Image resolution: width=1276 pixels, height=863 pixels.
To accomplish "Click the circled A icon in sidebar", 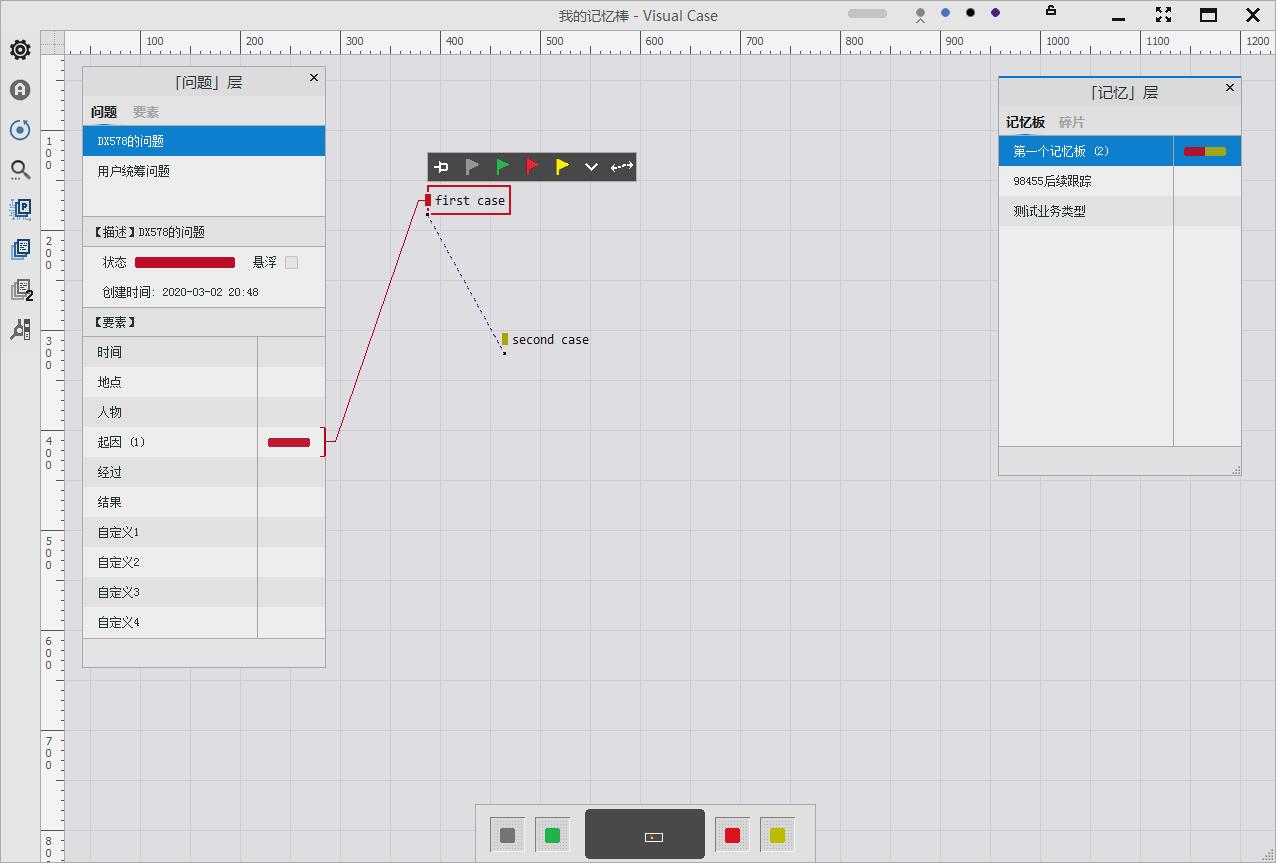I will 20,89.
